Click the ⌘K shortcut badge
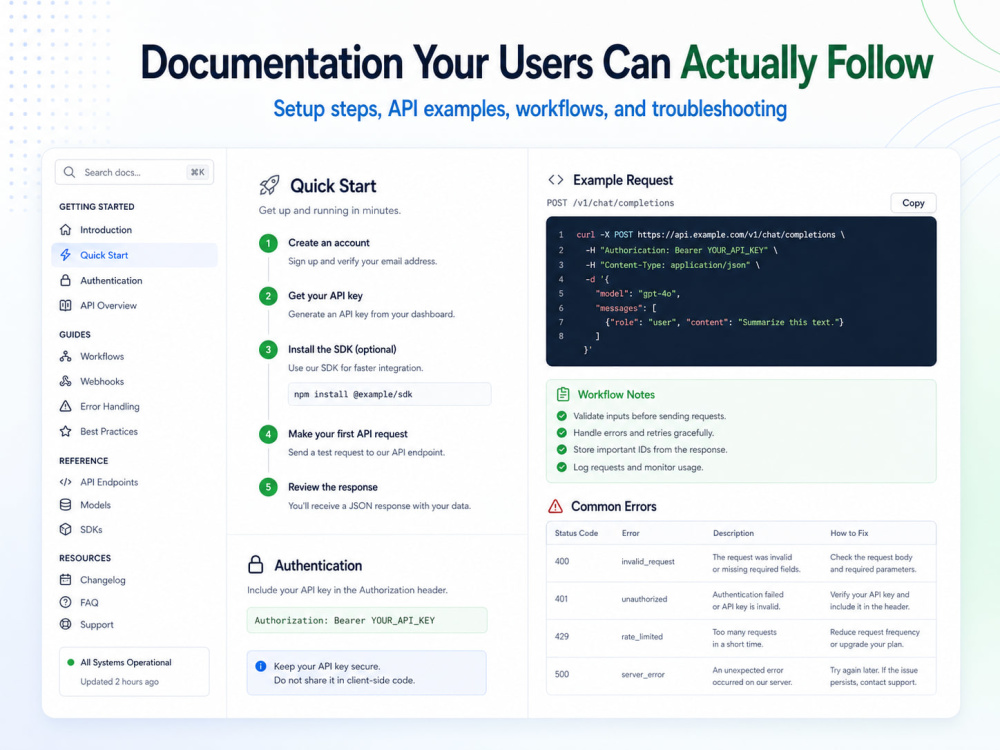This screenshot has height=750, width=1000. pos(198,172)
